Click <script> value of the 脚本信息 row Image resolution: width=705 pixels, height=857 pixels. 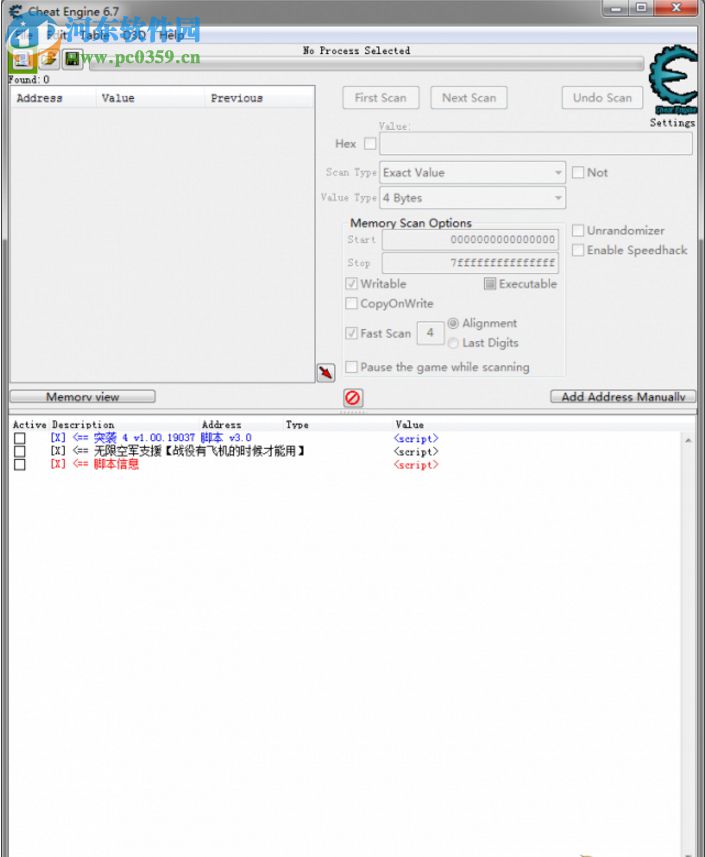416,465
